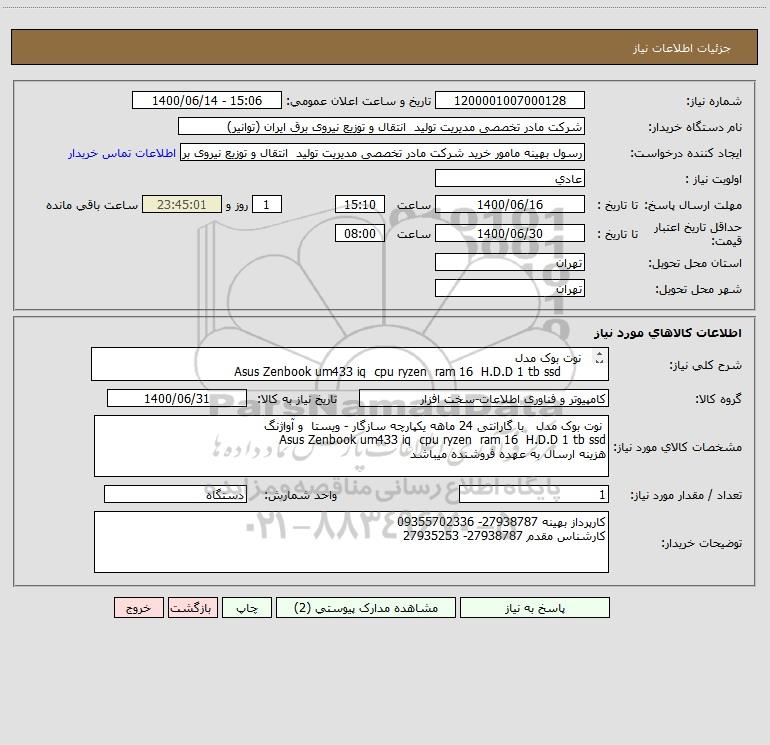This screenshot has height=745, width=770.
Task: Click the quantity field showing 1
Action: tap(534, 495)
